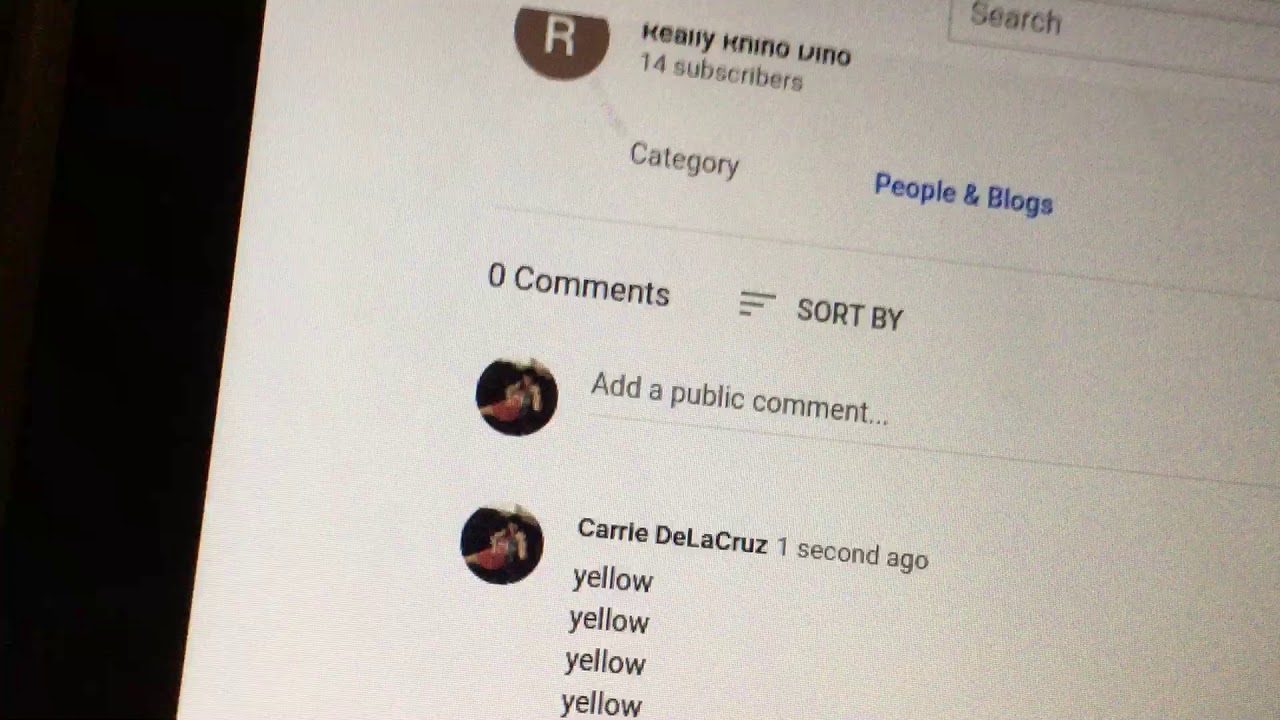The height and width of the screenshot is (720, 1280).
Task: Click the first yellow line of the comment
Action: (612, 579)
